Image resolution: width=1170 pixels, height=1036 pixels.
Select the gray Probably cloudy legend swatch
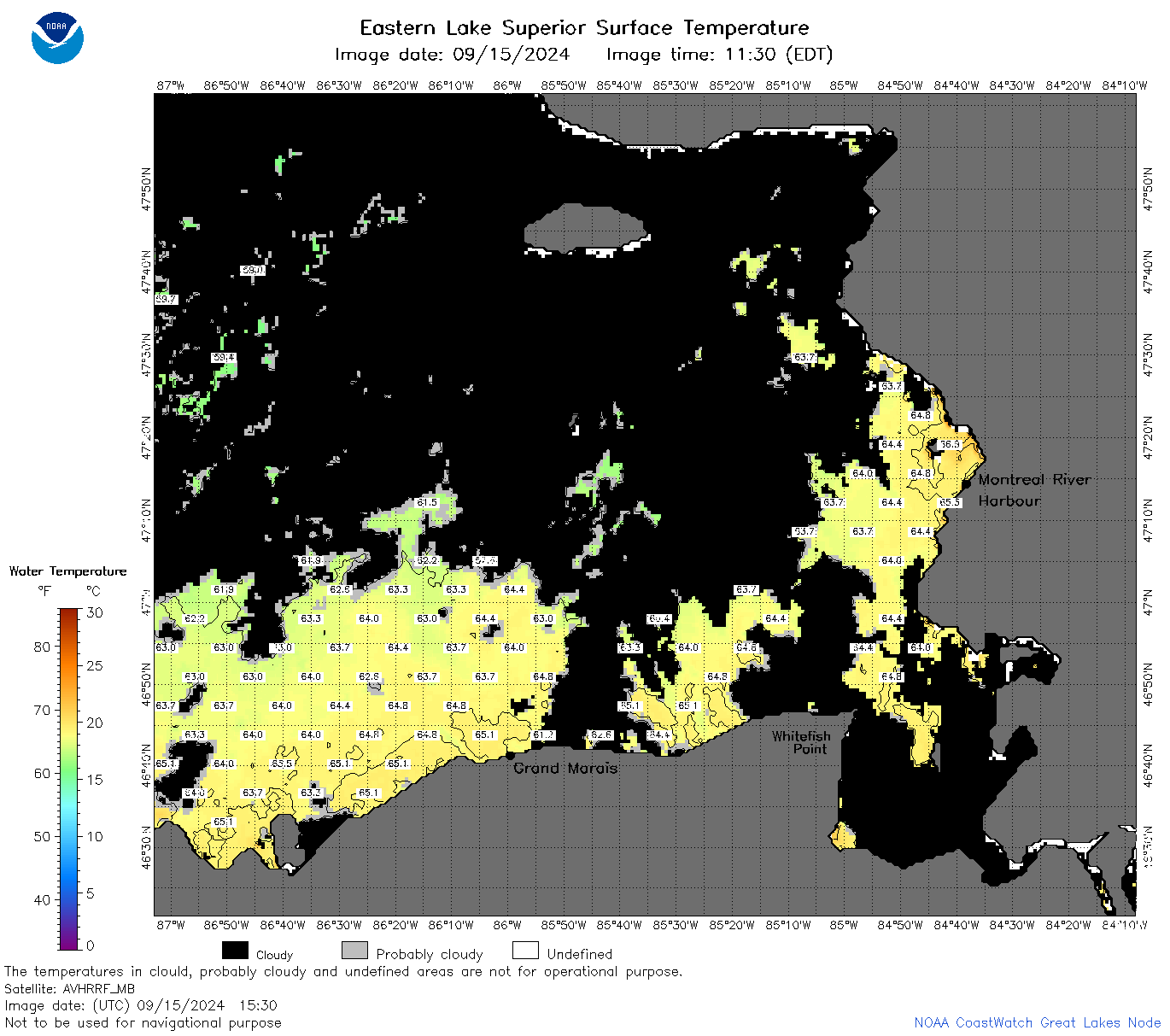coord(354,951)
